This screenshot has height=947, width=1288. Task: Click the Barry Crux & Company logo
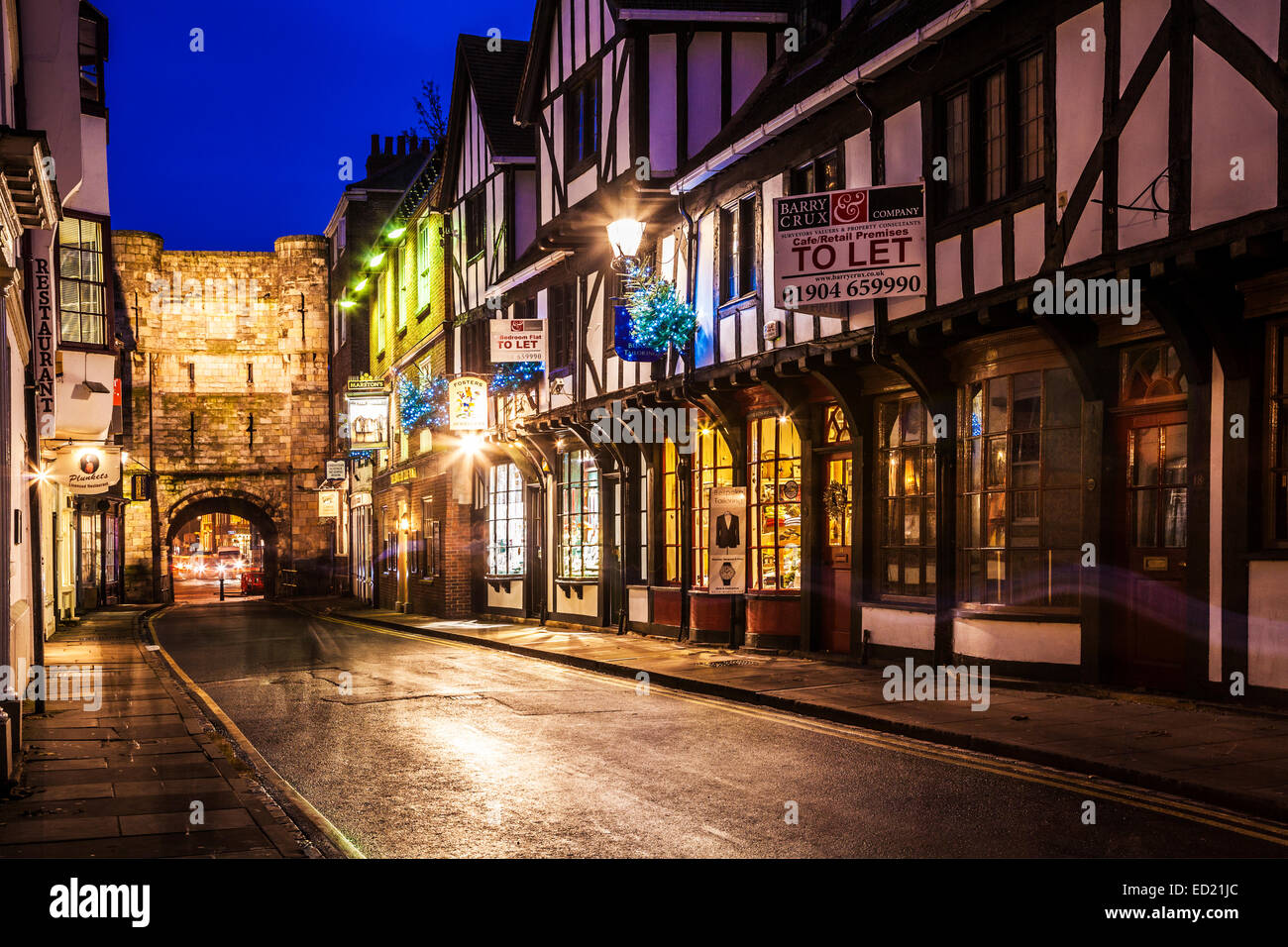(849, 209)
